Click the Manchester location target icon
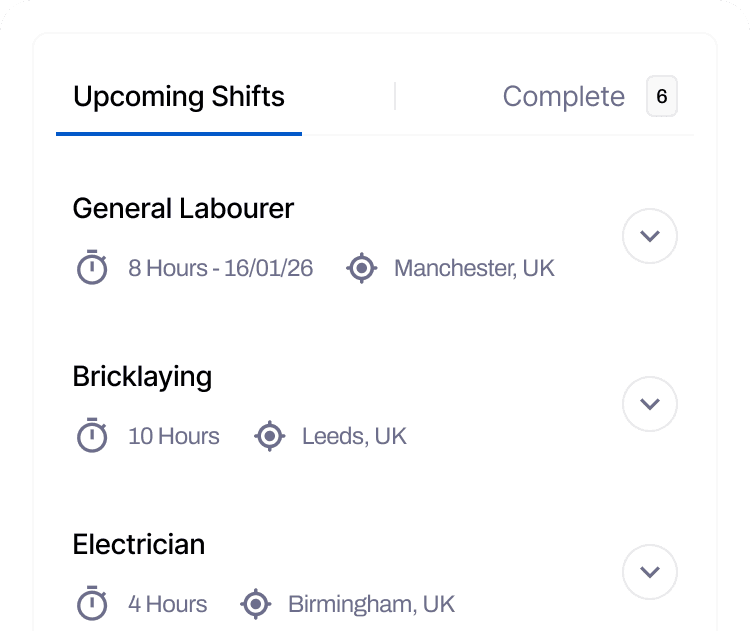Viewport: 750px width, 631px height. click(361, 268)
